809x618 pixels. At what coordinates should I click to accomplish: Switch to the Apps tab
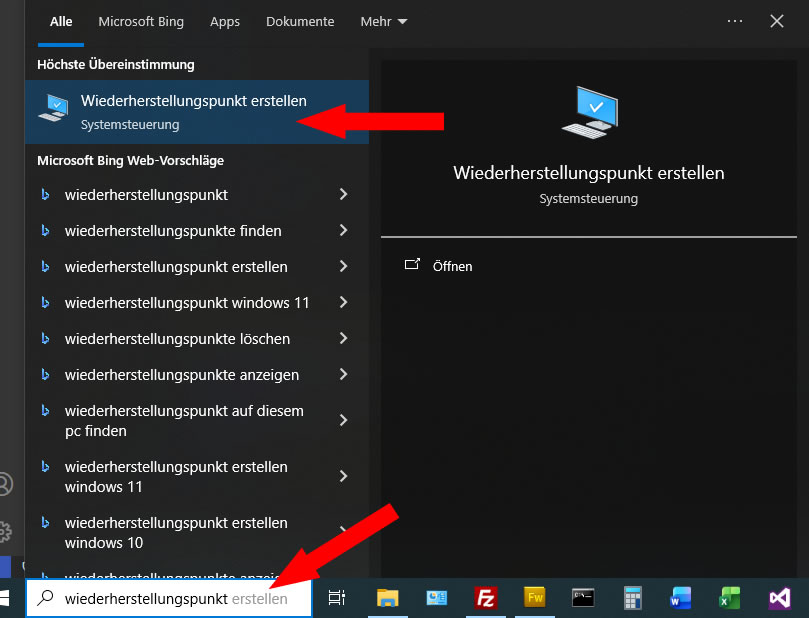click(225, 21)
